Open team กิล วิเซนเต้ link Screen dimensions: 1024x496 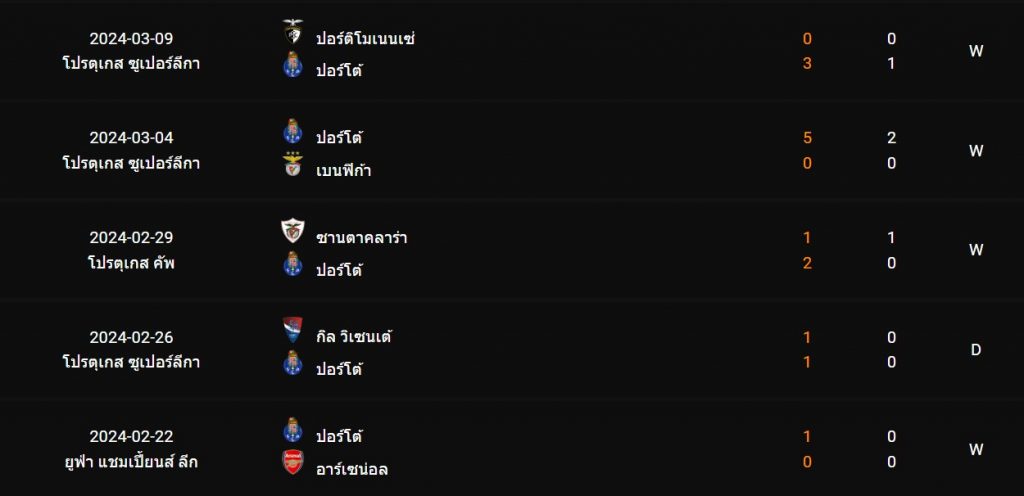[x=354, y=337]
